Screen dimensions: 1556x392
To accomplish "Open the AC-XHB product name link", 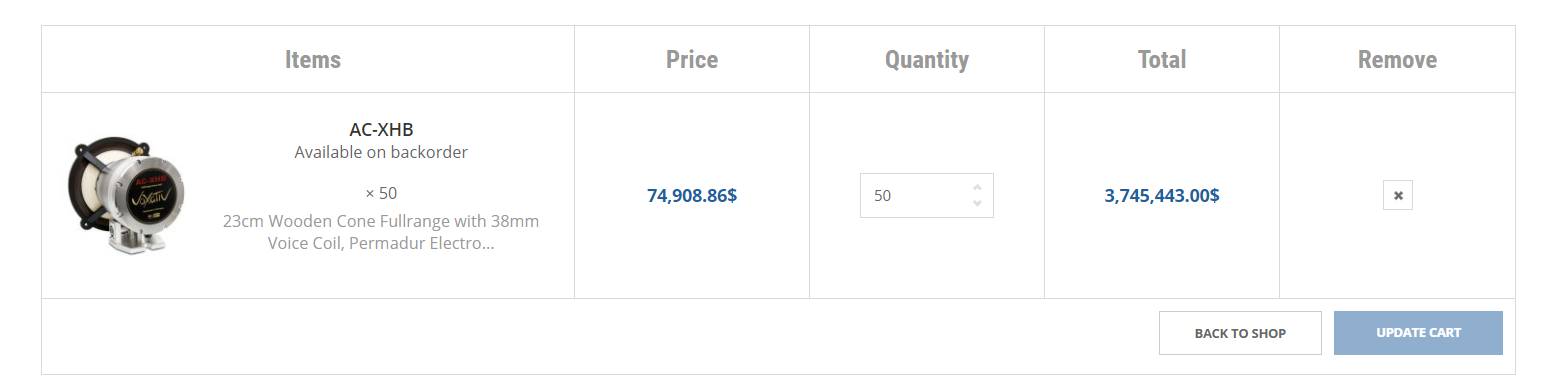I will pyautogui.click(x=381, y=129).
